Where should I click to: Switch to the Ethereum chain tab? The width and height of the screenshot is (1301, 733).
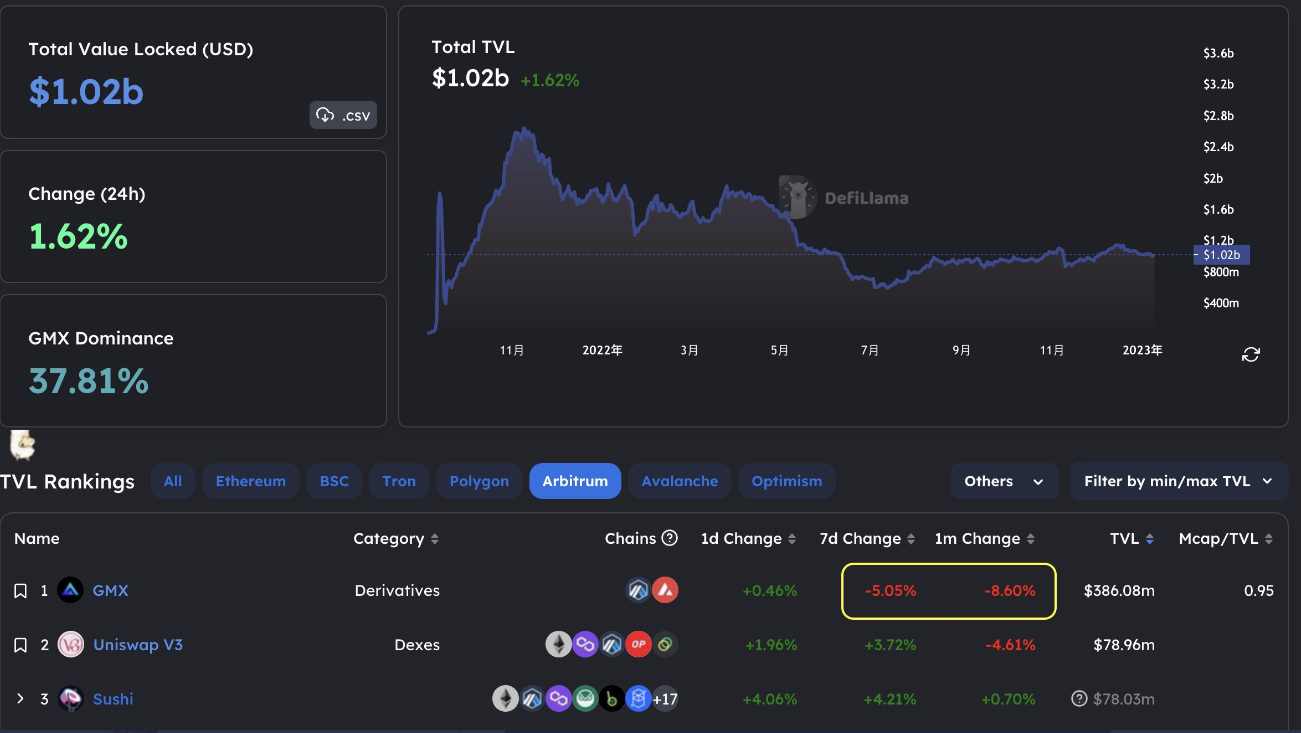pos(251,481)
